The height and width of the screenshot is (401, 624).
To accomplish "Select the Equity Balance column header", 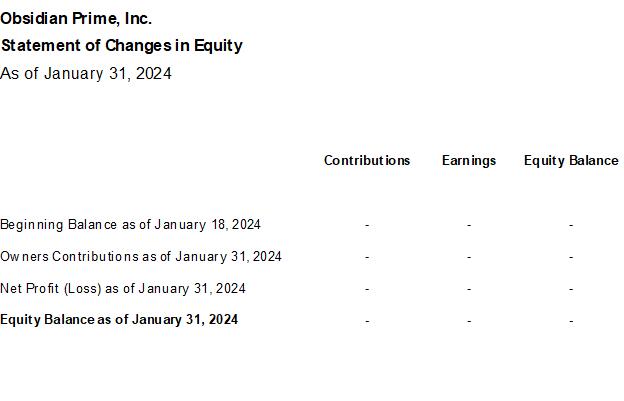I will point(571,160).
